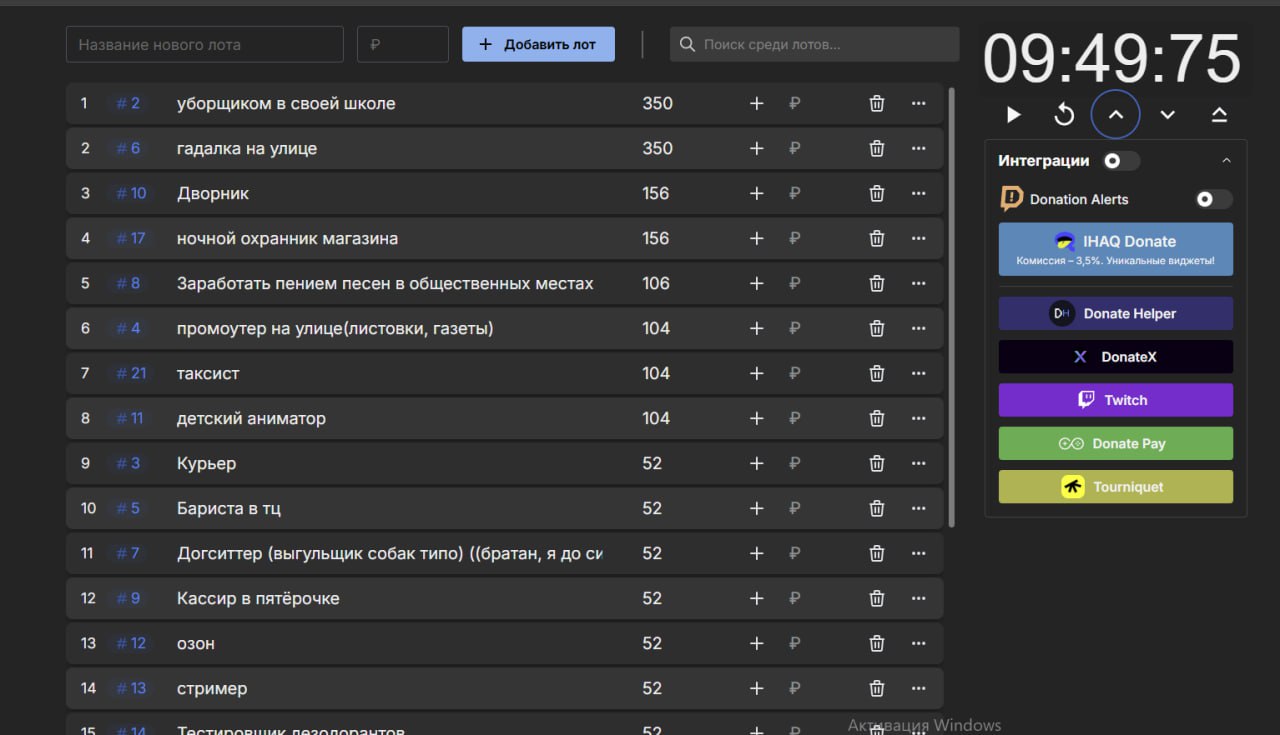Delete the гадалка на улице lot
The image size is (1280, 735).
point(877,148)
